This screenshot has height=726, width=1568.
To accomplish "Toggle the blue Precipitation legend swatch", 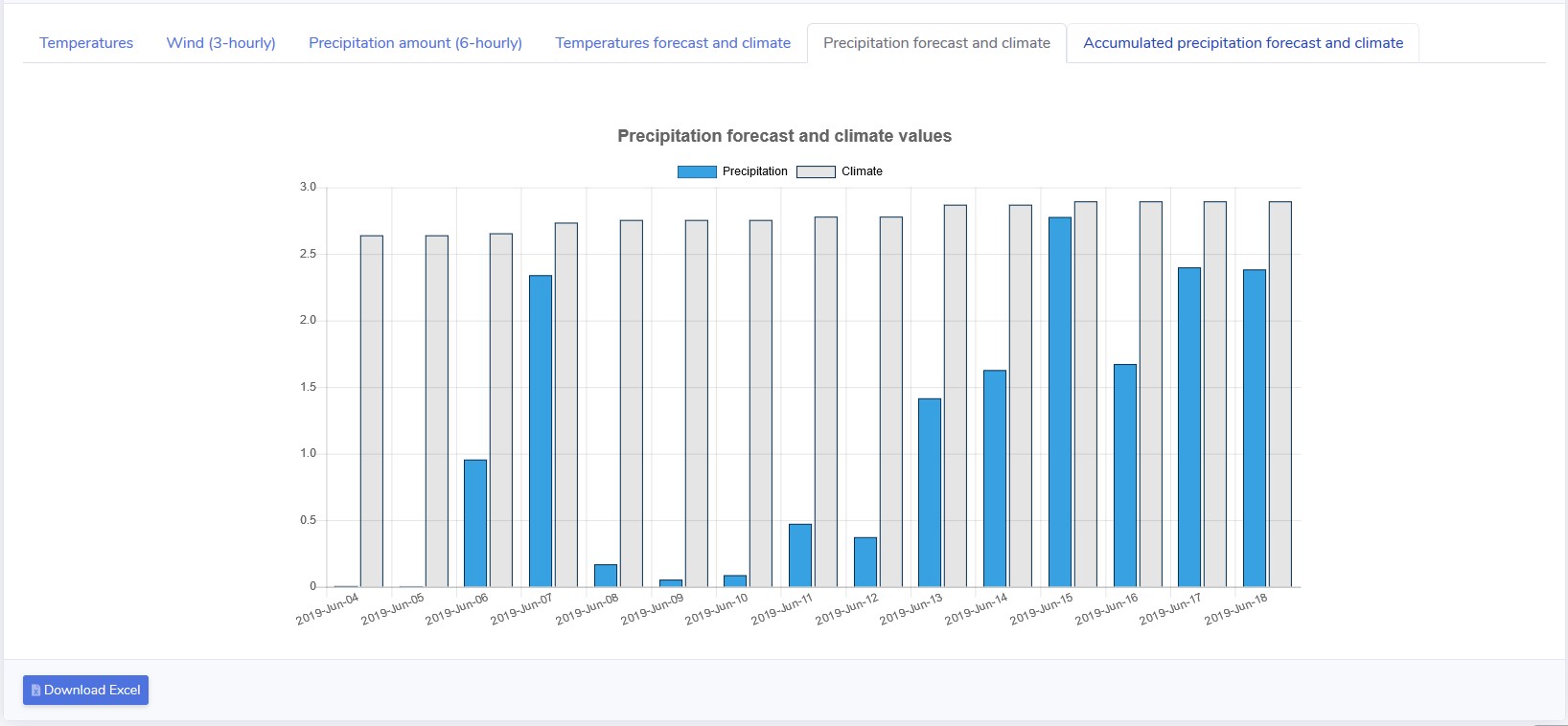I will pyautogui.click(x=697, y=171).
